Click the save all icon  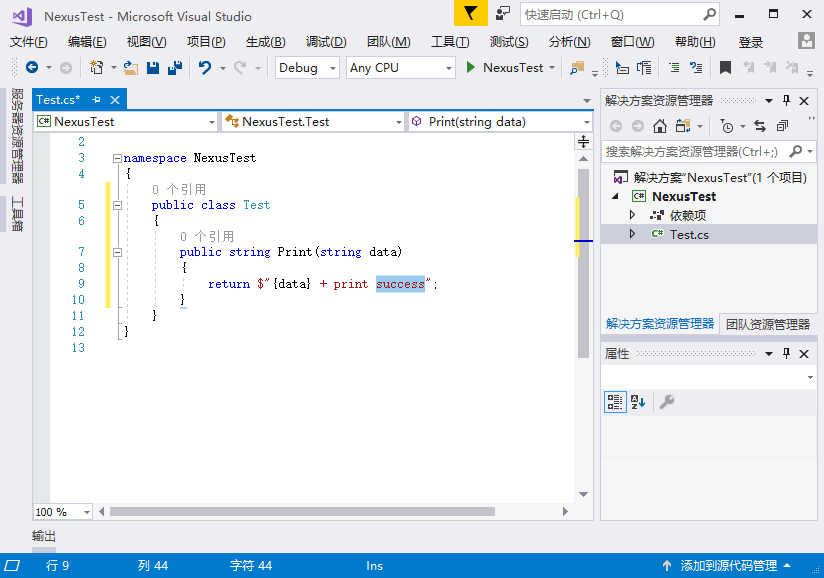175,67
